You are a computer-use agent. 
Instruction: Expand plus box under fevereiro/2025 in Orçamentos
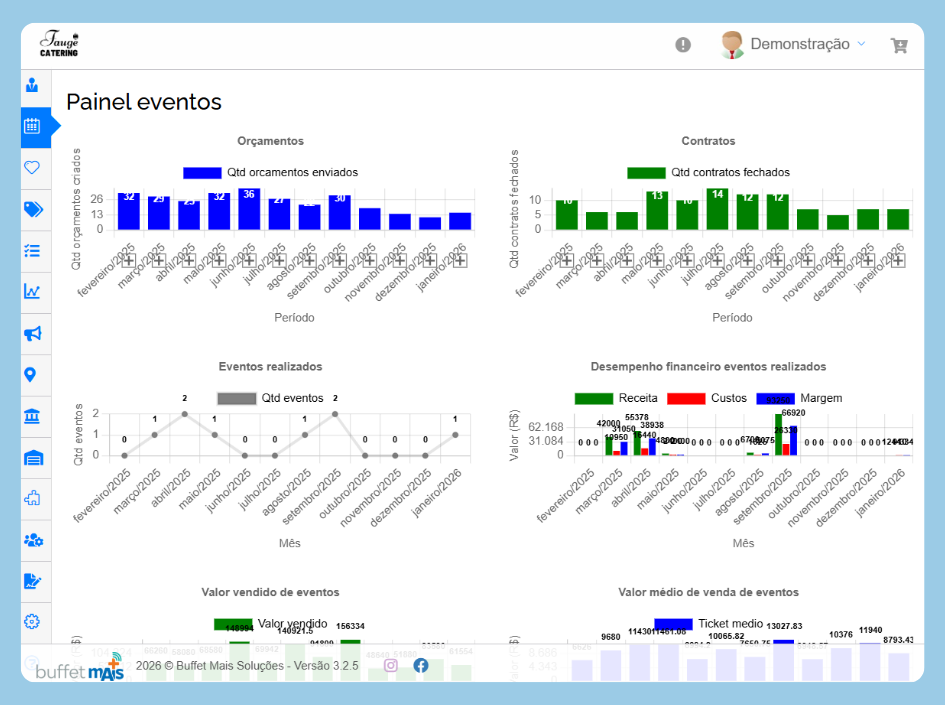(x=128, y=261)
